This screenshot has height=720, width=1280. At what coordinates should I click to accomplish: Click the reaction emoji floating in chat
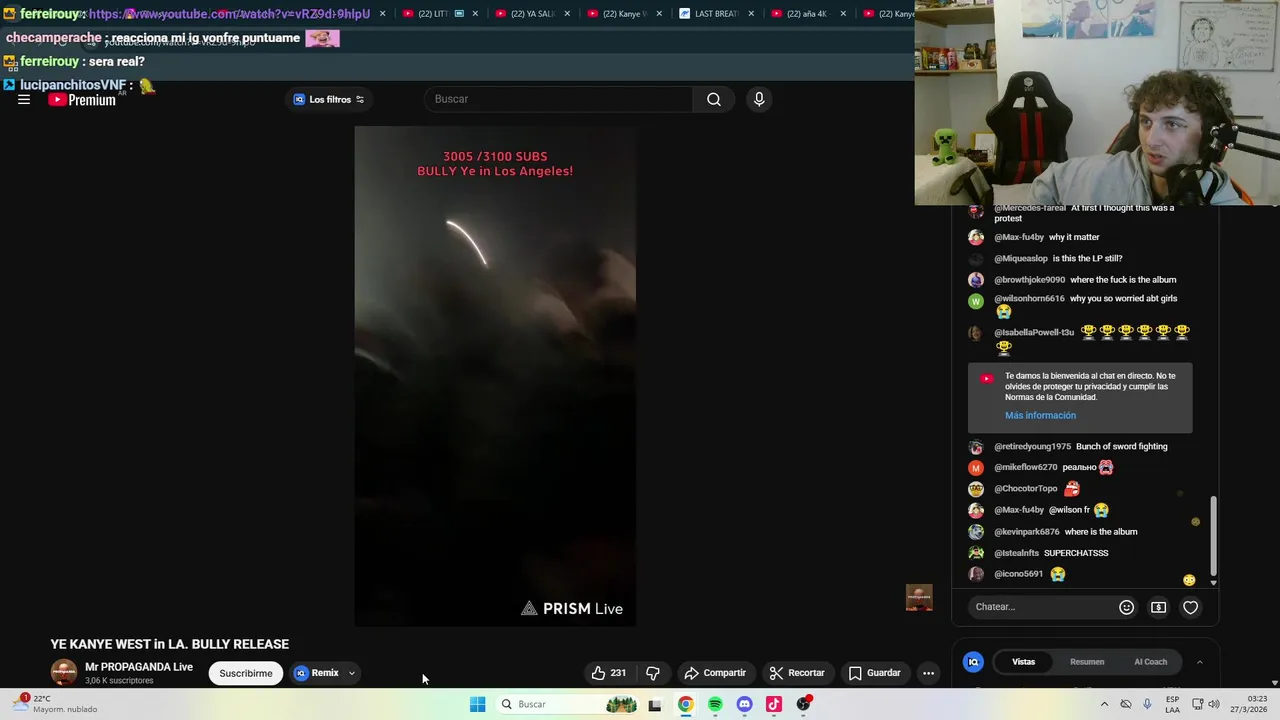coord(1189,581)
